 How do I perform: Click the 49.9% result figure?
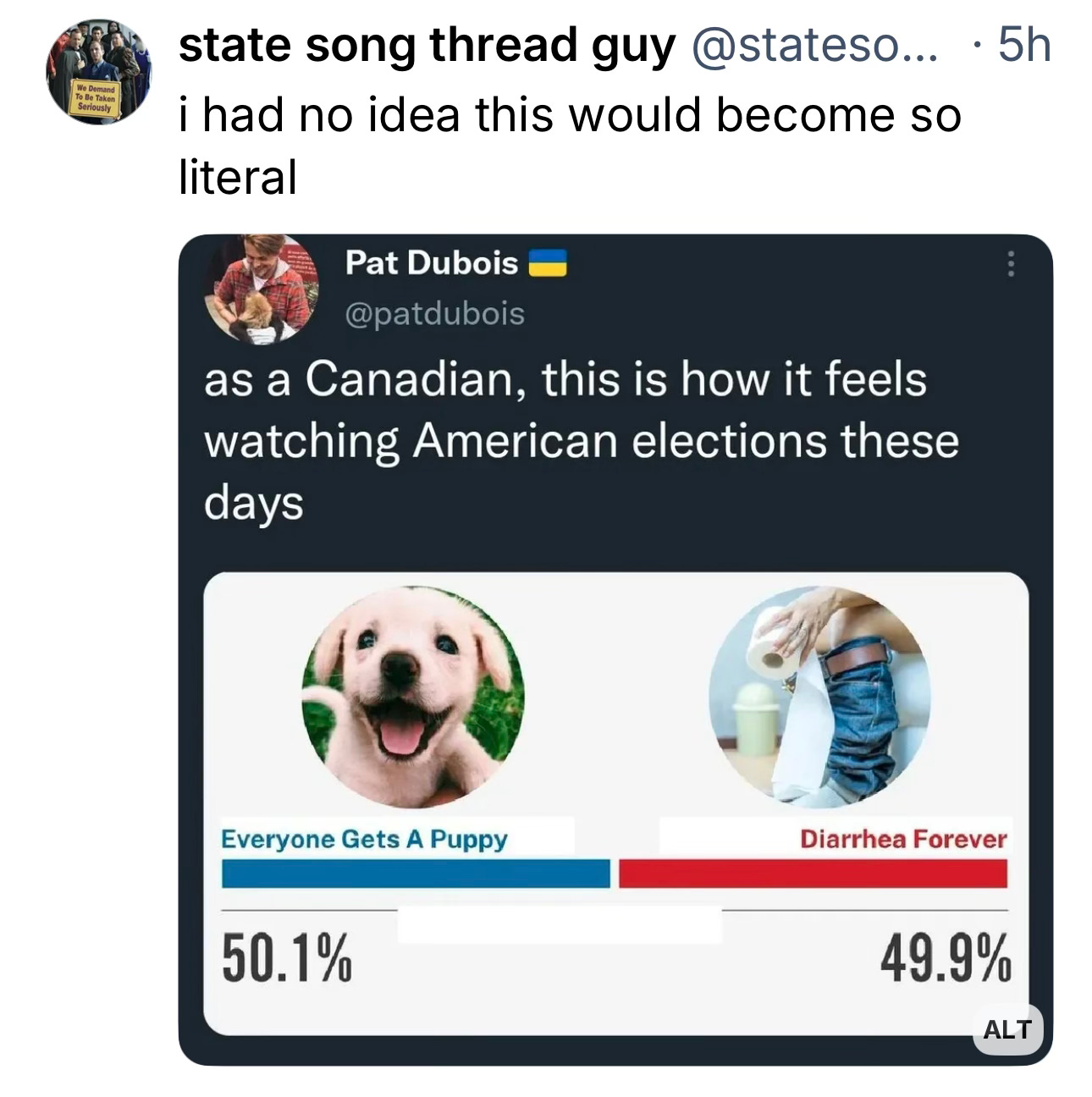pyautogui.click(x=946, y=959)
